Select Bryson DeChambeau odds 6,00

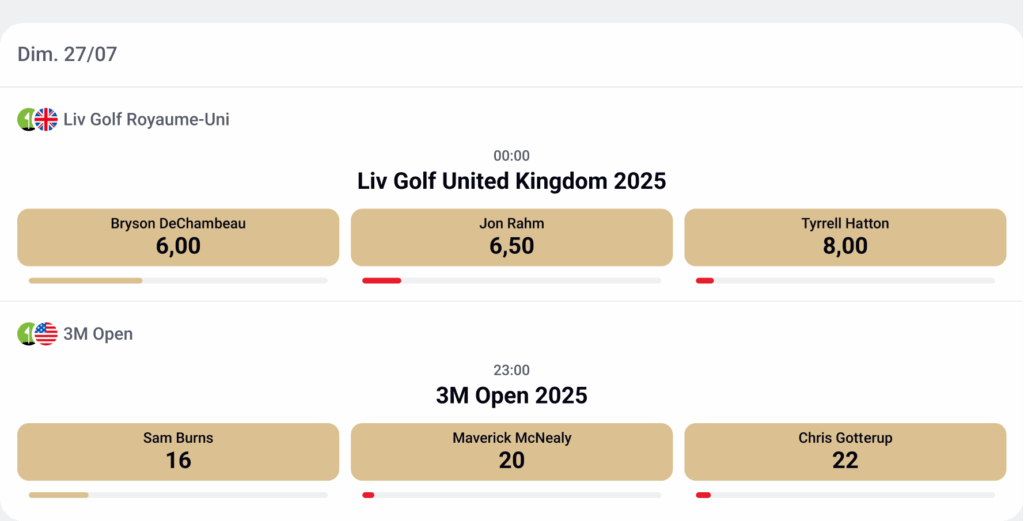(178, 237)
